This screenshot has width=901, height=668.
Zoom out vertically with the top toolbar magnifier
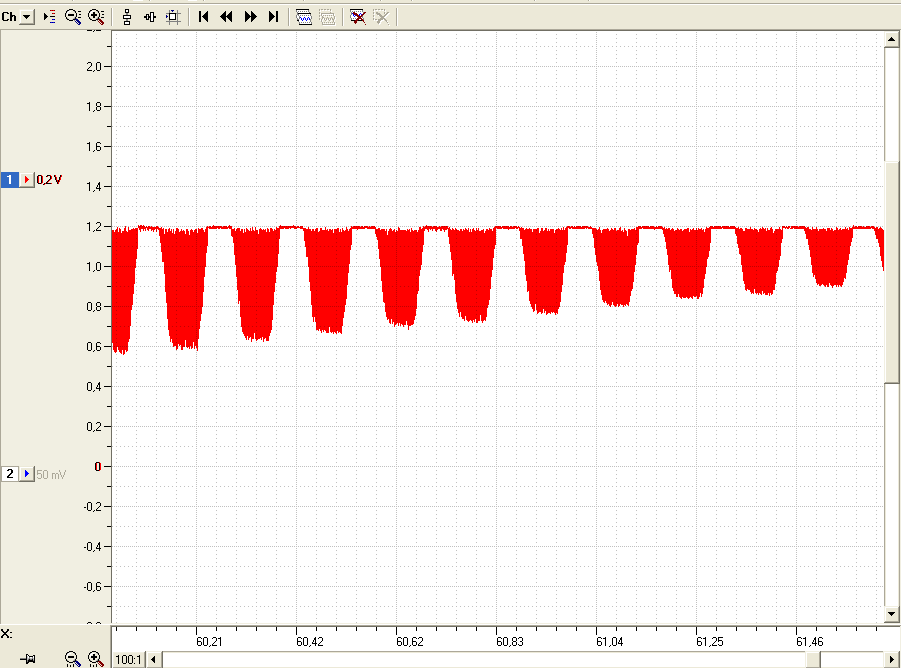[73, 17]
